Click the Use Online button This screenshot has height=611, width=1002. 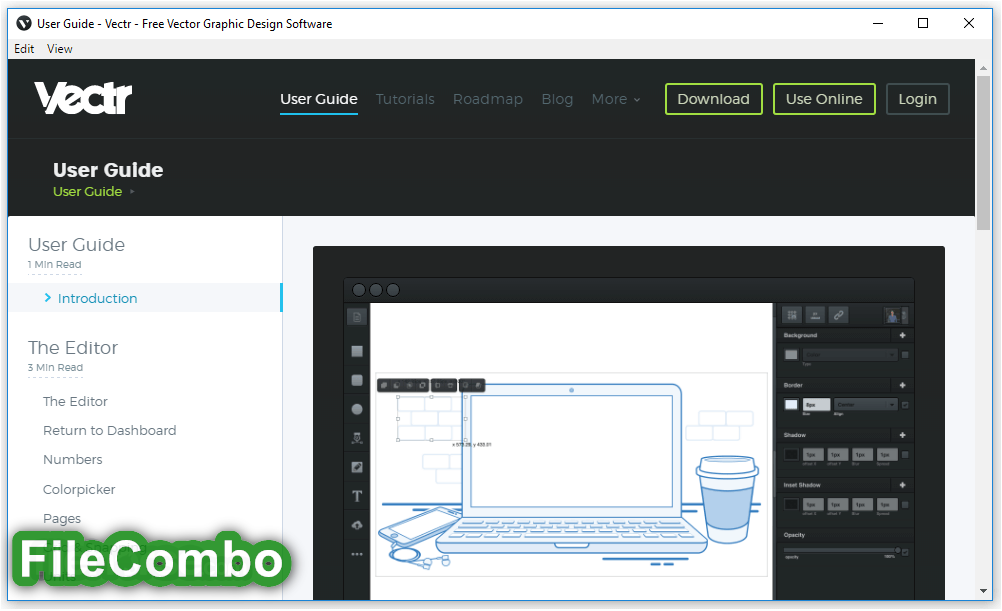tap(824, 99)
